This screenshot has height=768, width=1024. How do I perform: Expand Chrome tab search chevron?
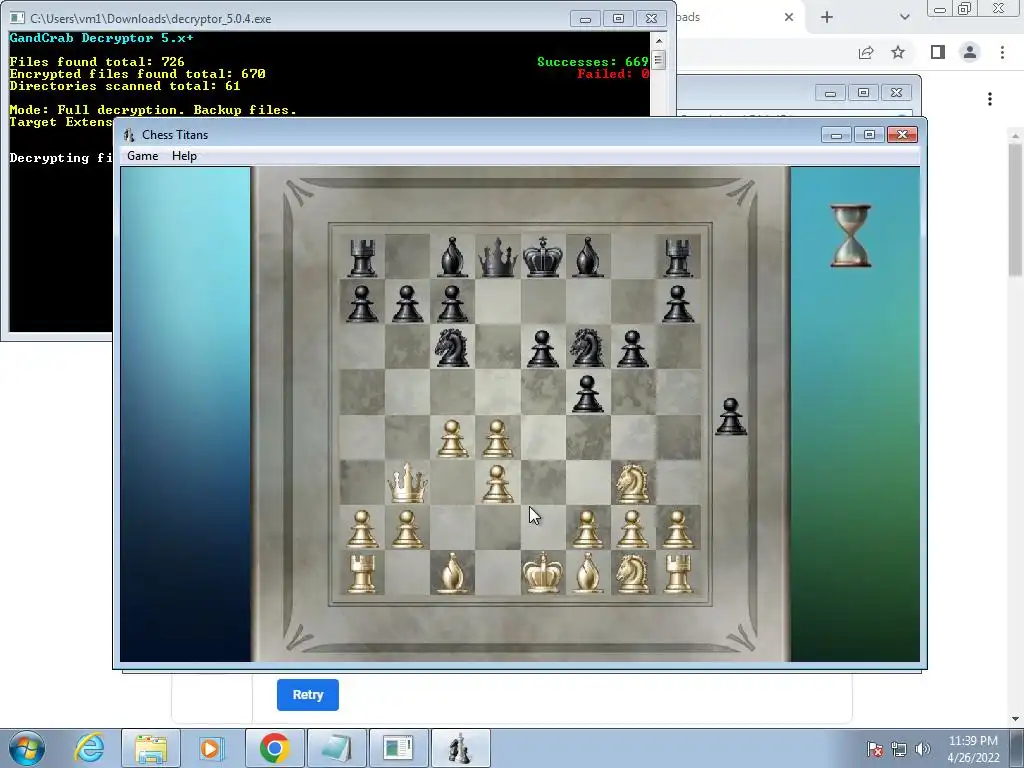point(904,17)
